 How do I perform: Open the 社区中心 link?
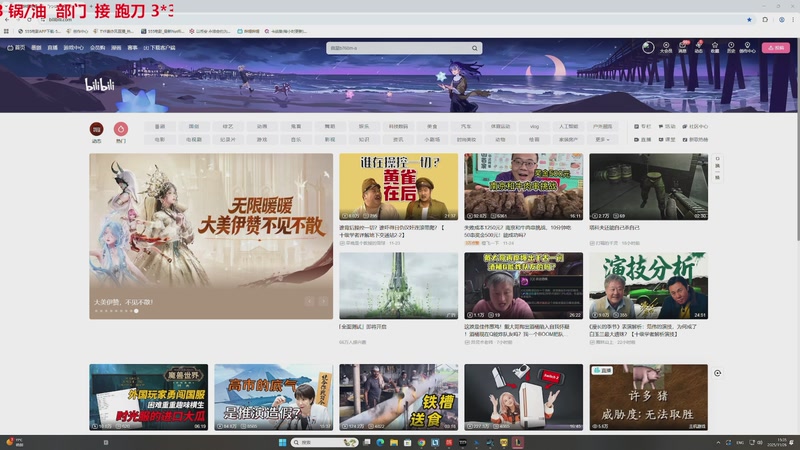coord(695,126)
